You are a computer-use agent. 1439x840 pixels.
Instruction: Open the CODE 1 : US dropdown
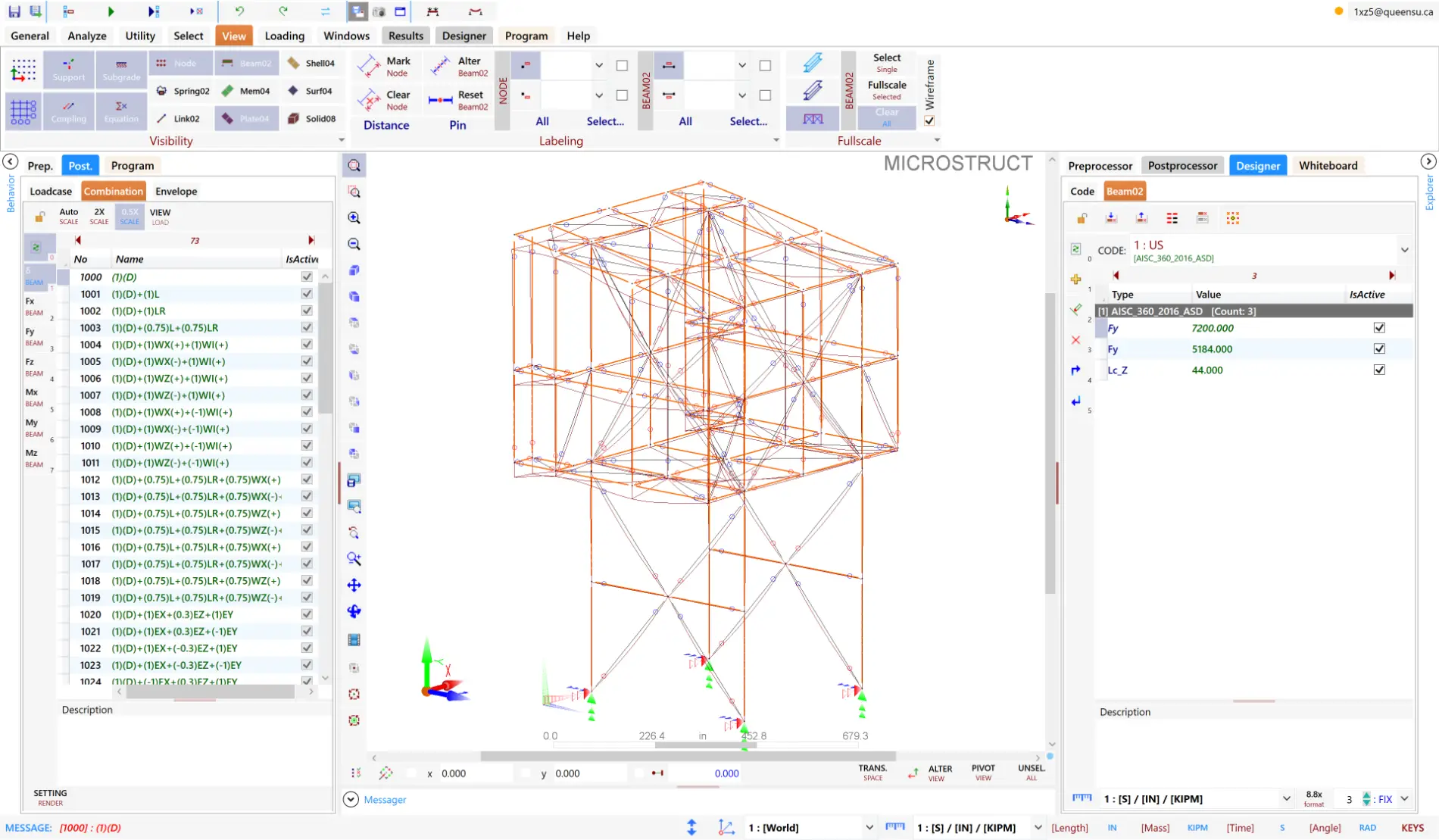[x=1404, y=250]
